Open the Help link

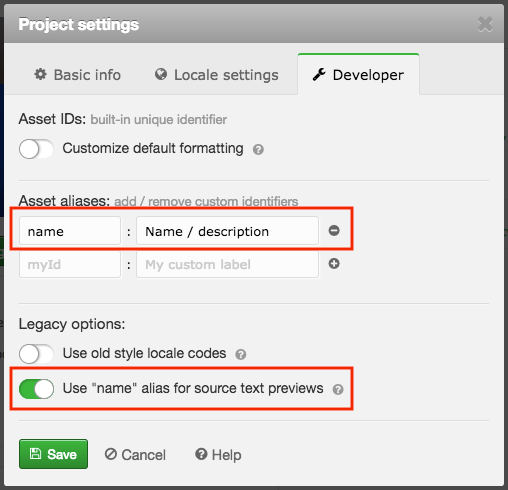click(x=218, y=455)
